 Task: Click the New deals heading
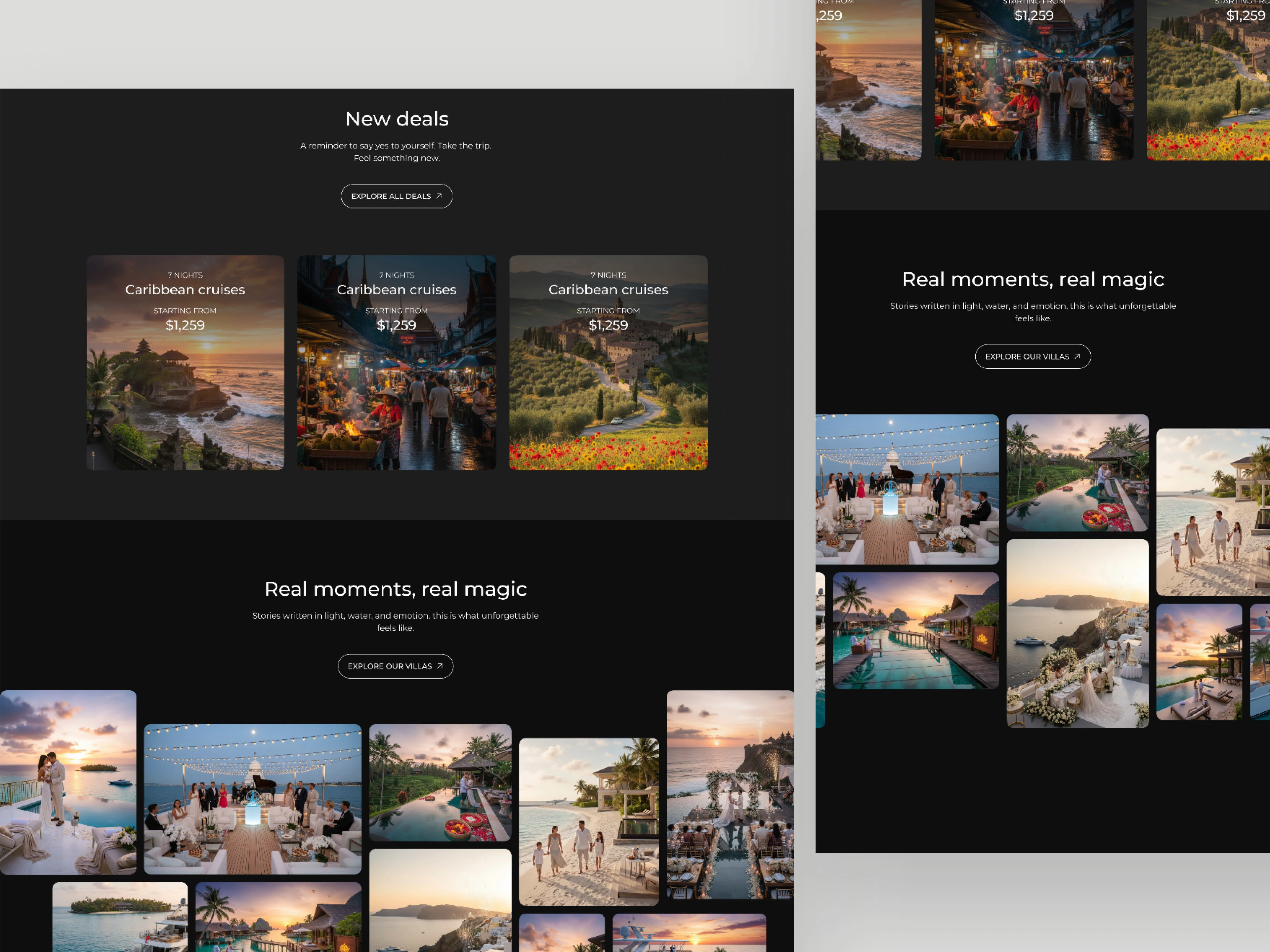397,119
